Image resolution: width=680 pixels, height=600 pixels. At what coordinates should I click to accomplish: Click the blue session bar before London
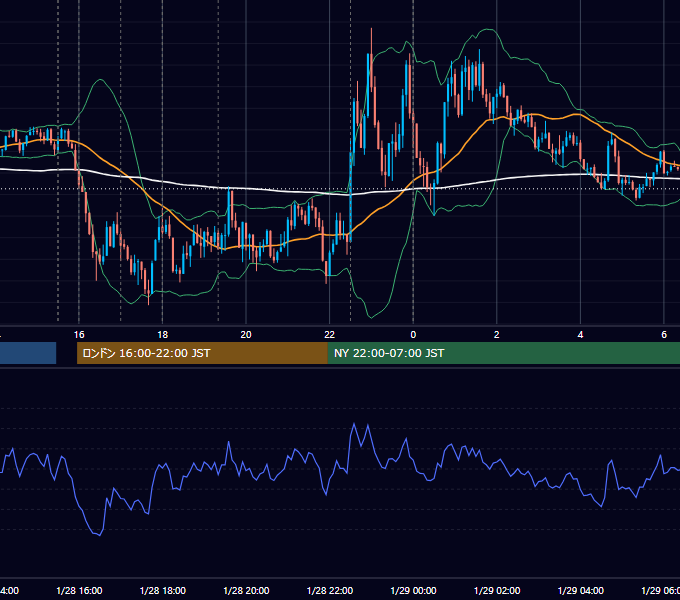[x=28, y=353]
